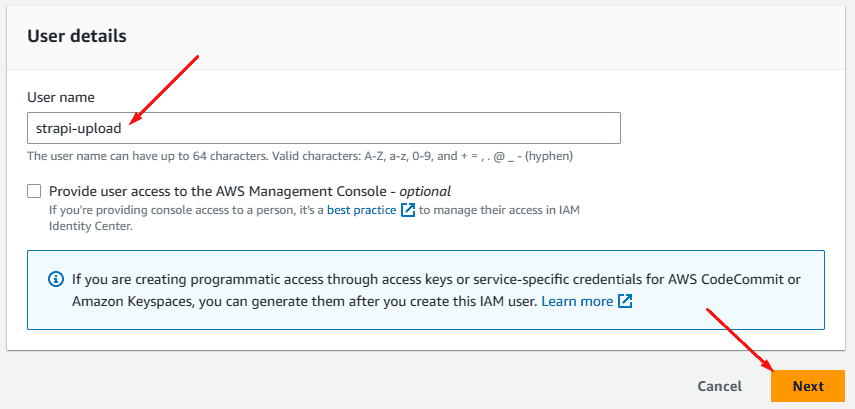
Task: Click the valid characters helper text
Action: pos(299,156)
